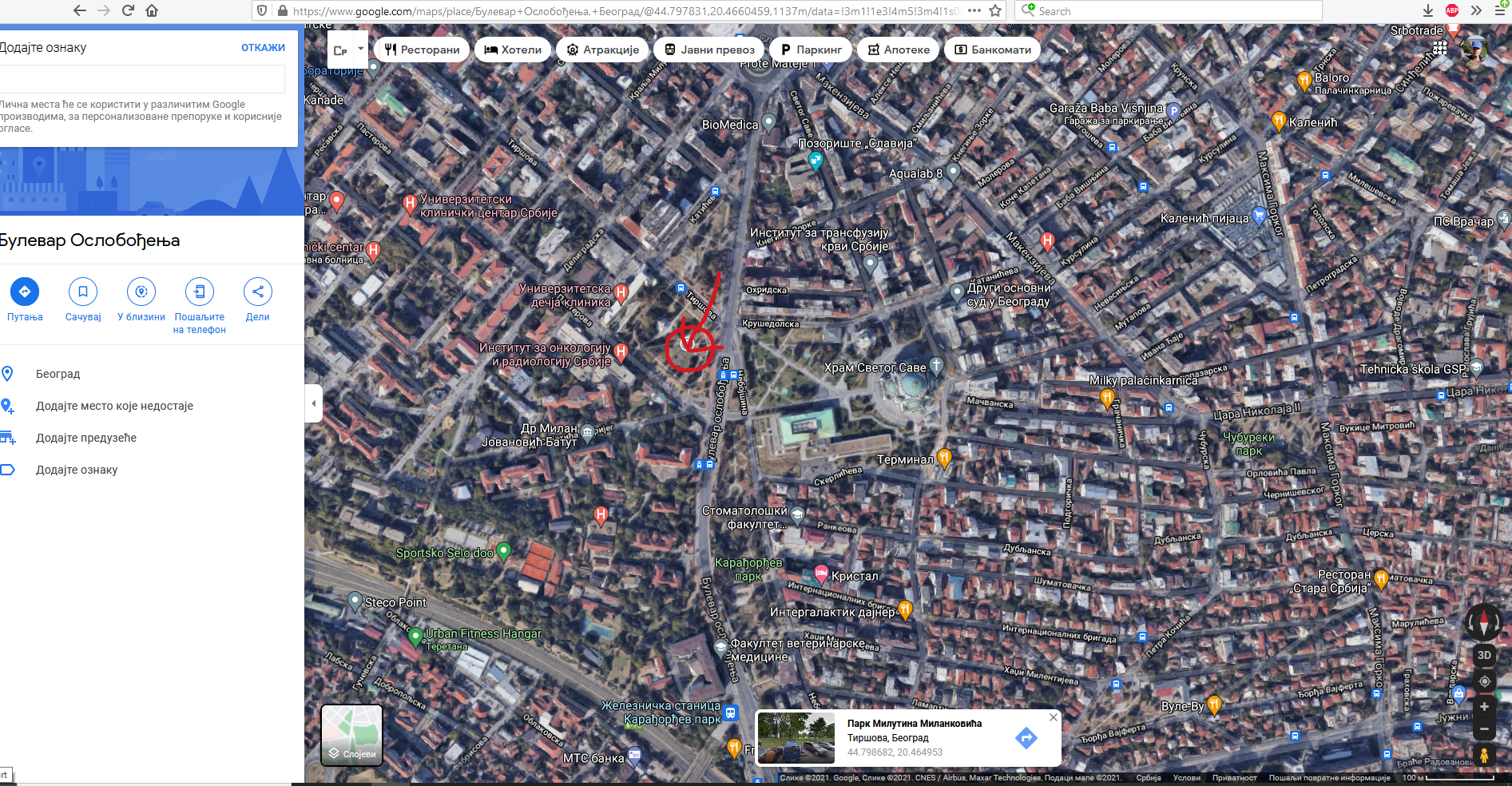The height and width of the screenshot is (786, 1512).
Task: Click the browser Search box
Action: (x=1169, y=10)
